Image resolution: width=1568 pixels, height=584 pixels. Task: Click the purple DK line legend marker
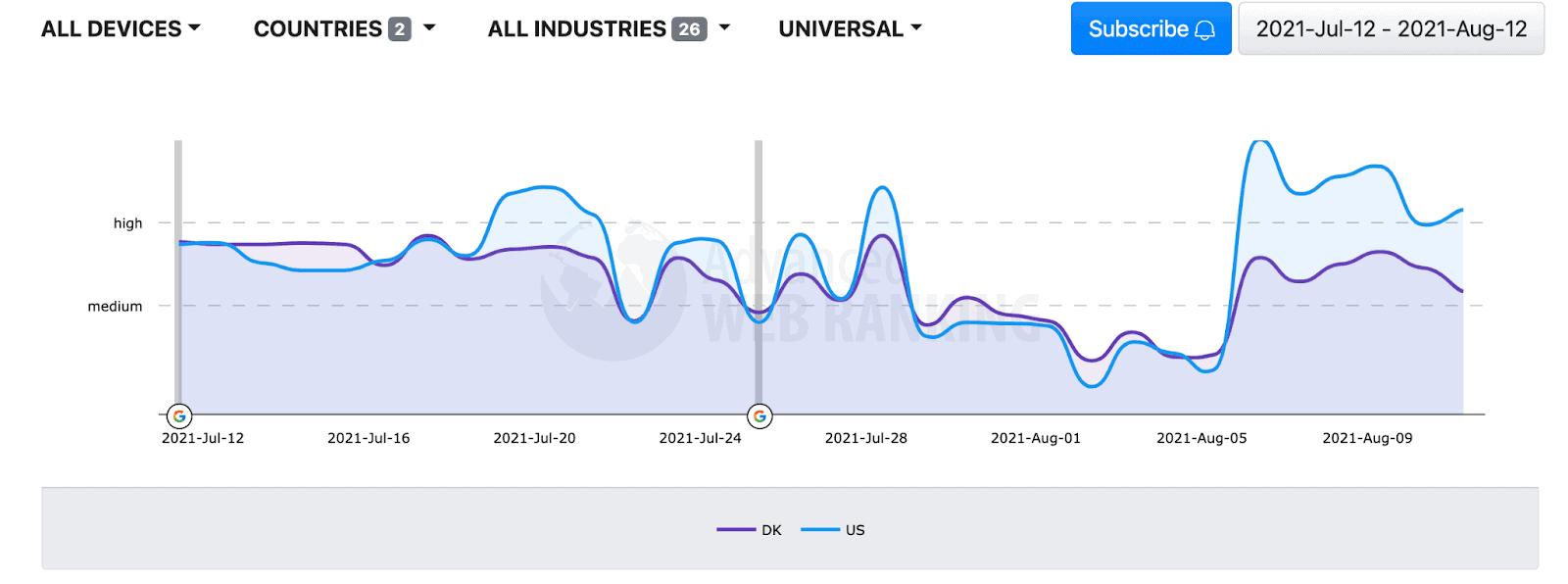[x=736, y=530]
